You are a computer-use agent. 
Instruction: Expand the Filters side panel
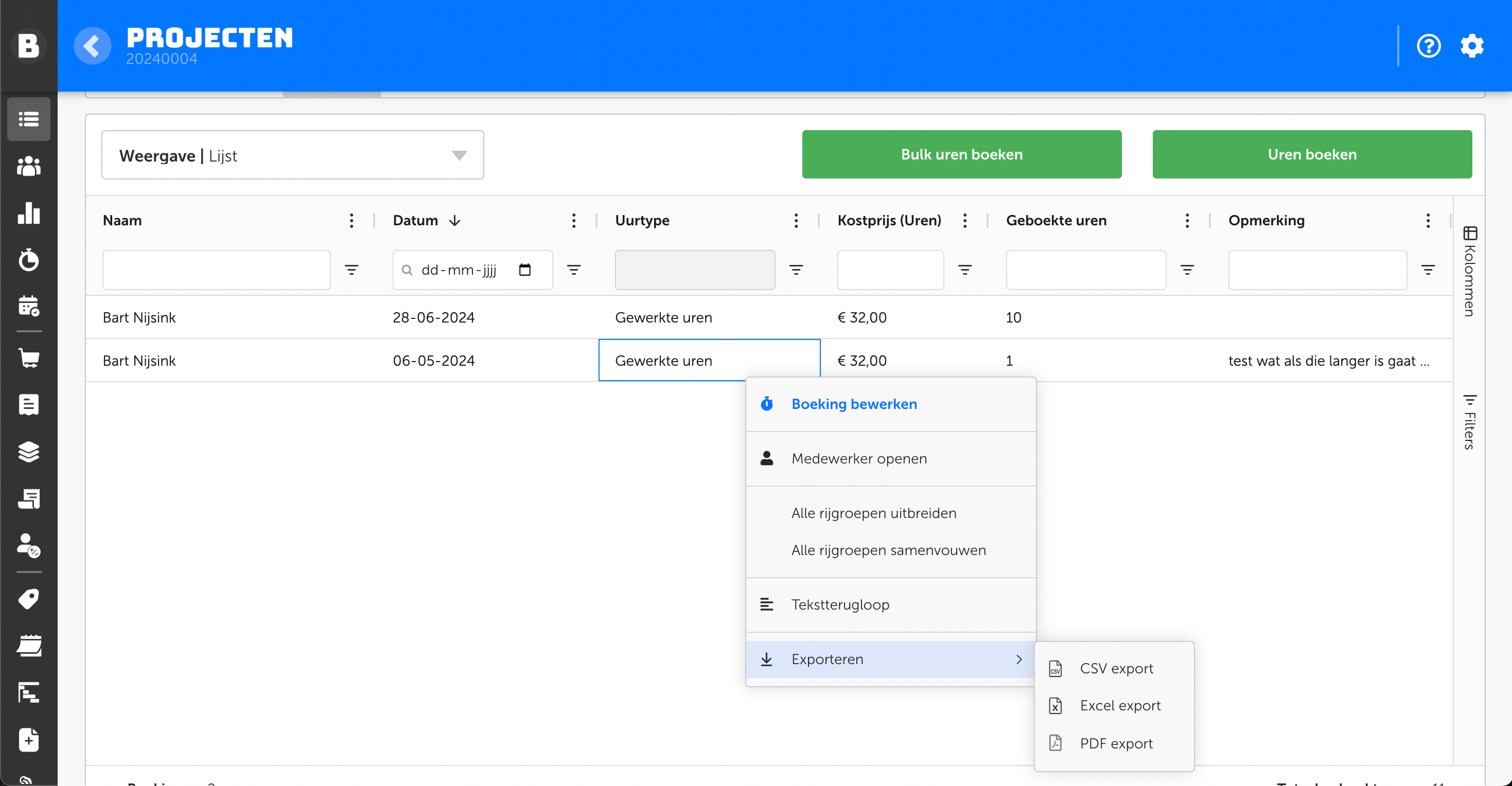1470,422
